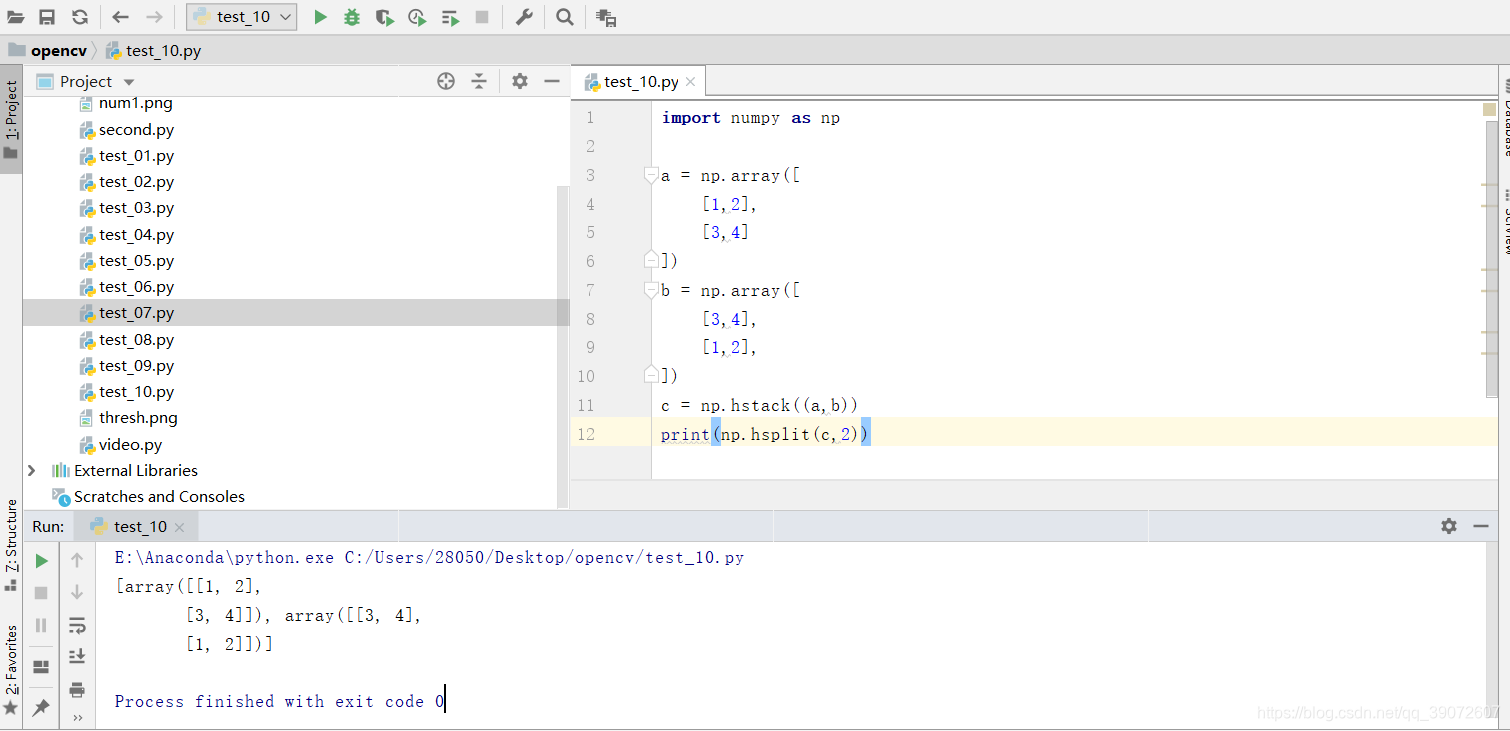Viewport: 1510px width, 731px height.
Task: Select test_10.py breadcrumb in navigation bar
Action: 153,51
